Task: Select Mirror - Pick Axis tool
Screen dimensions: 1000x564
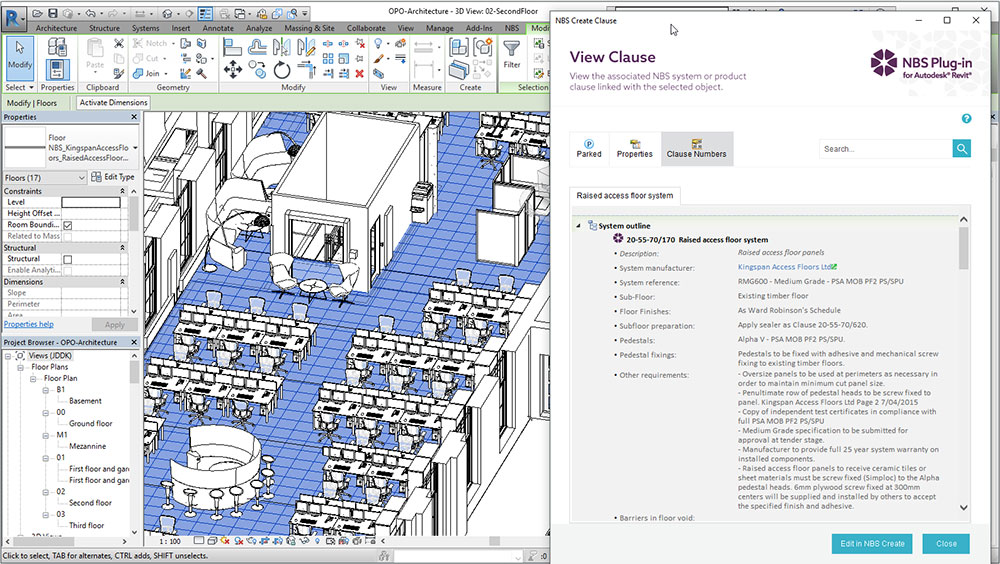Action: 281,47
